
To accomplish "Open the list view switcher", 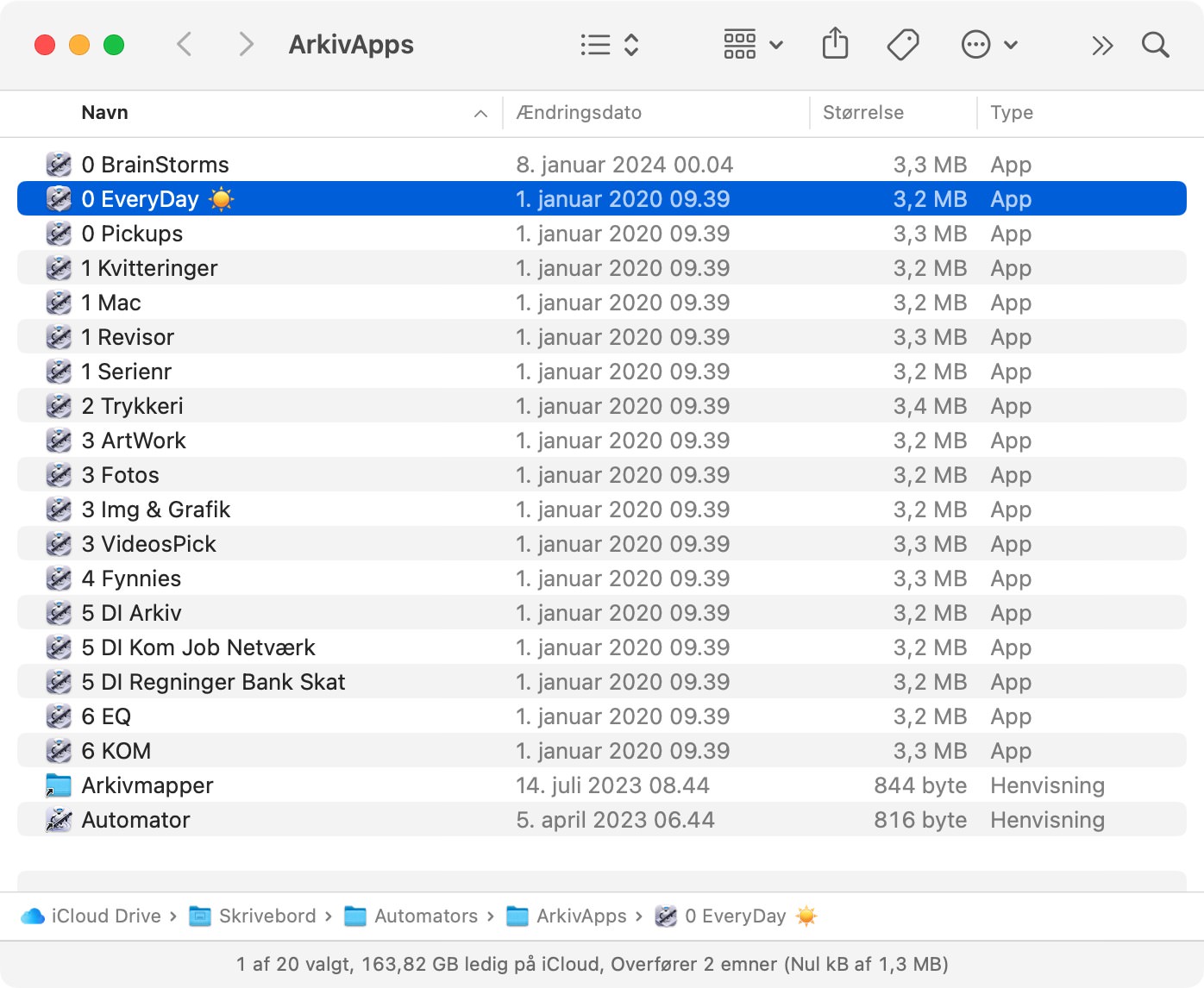I will [610, 45].
